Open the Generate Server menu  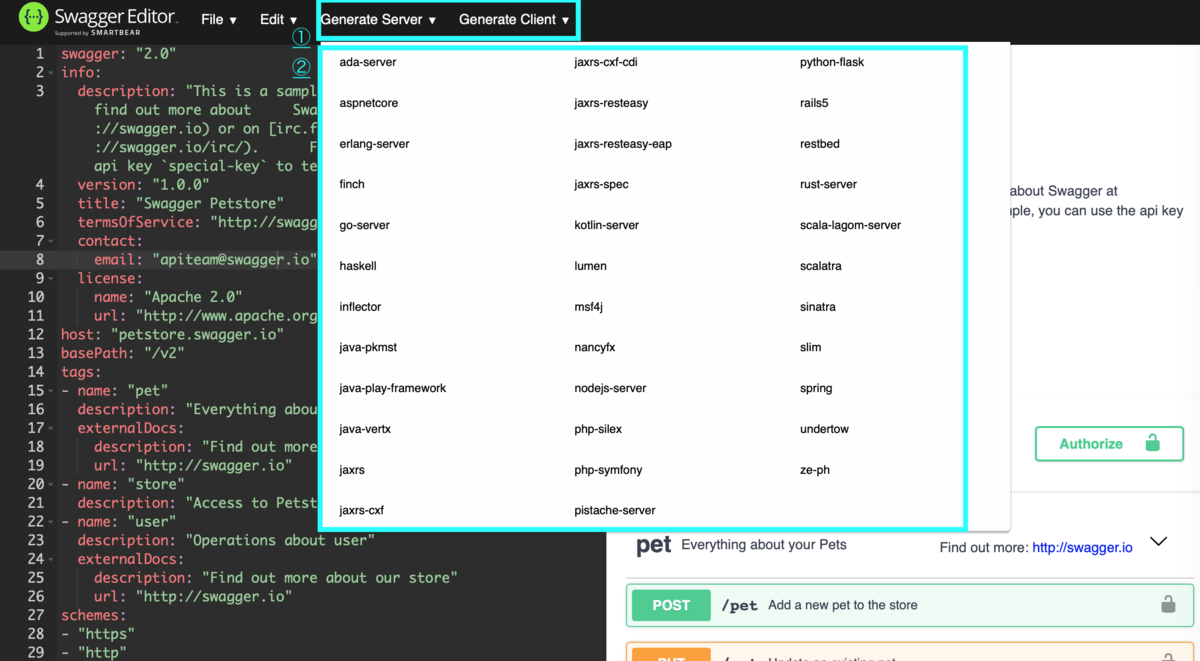coord(378,19)
